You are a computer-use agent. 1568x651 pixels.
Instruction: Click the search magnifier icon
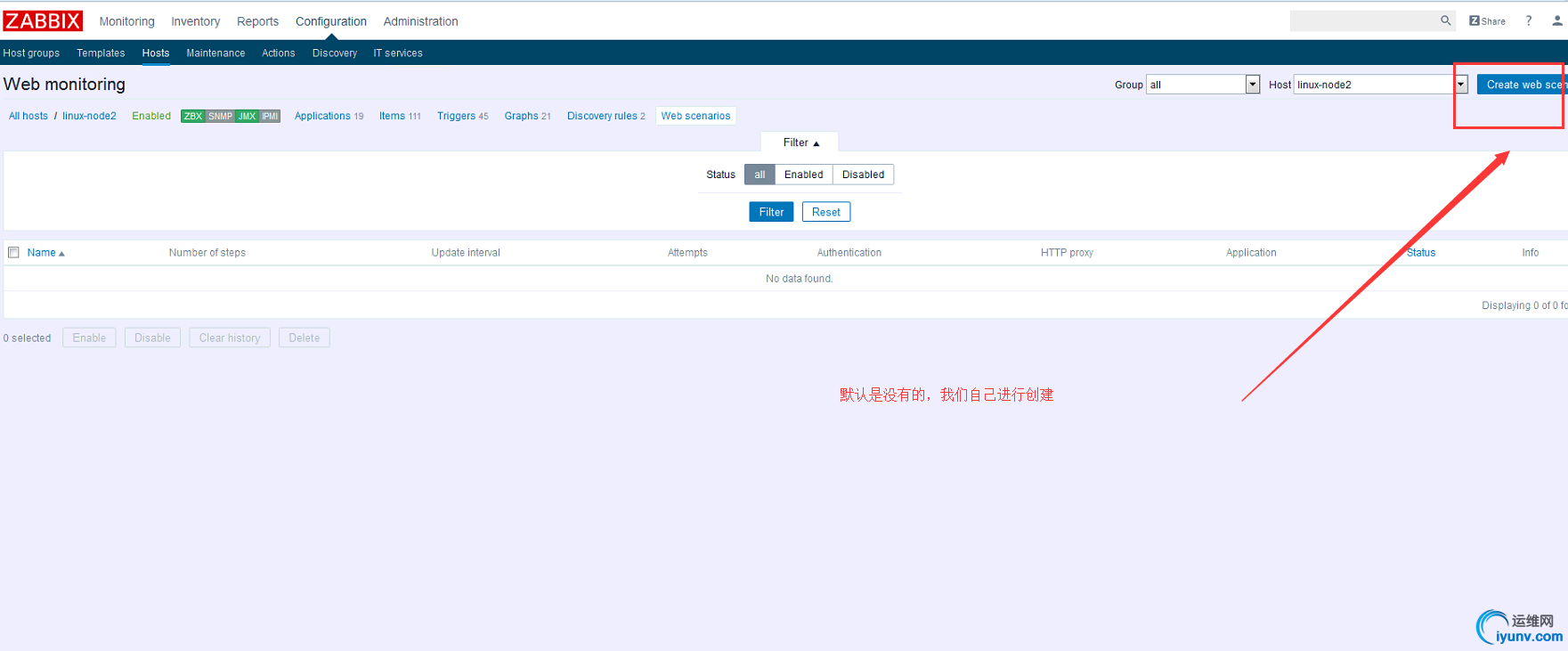point(1445,20)
